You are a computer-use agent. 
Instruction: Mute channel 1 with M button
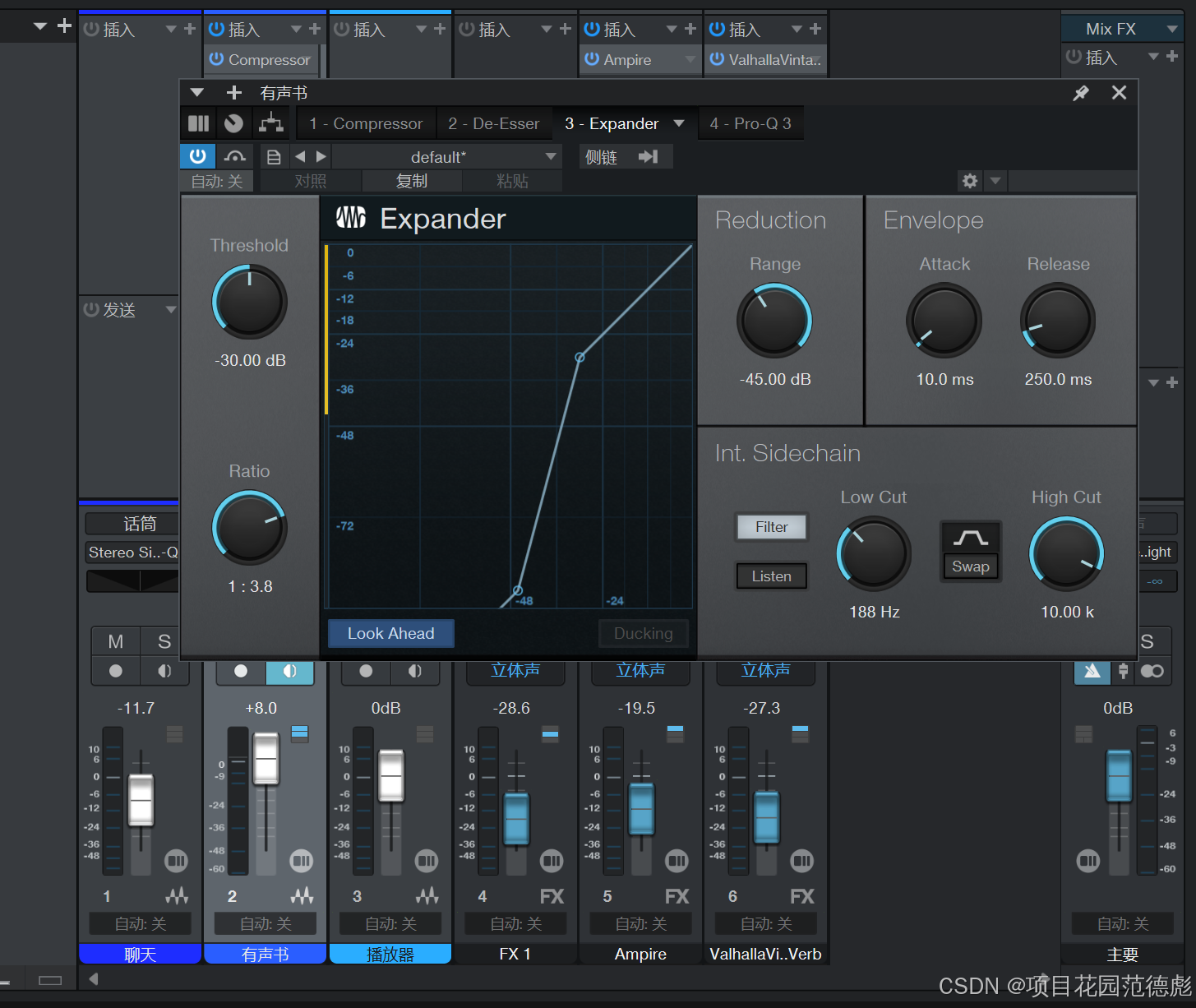pyautogui.click(x=116, y=641)
